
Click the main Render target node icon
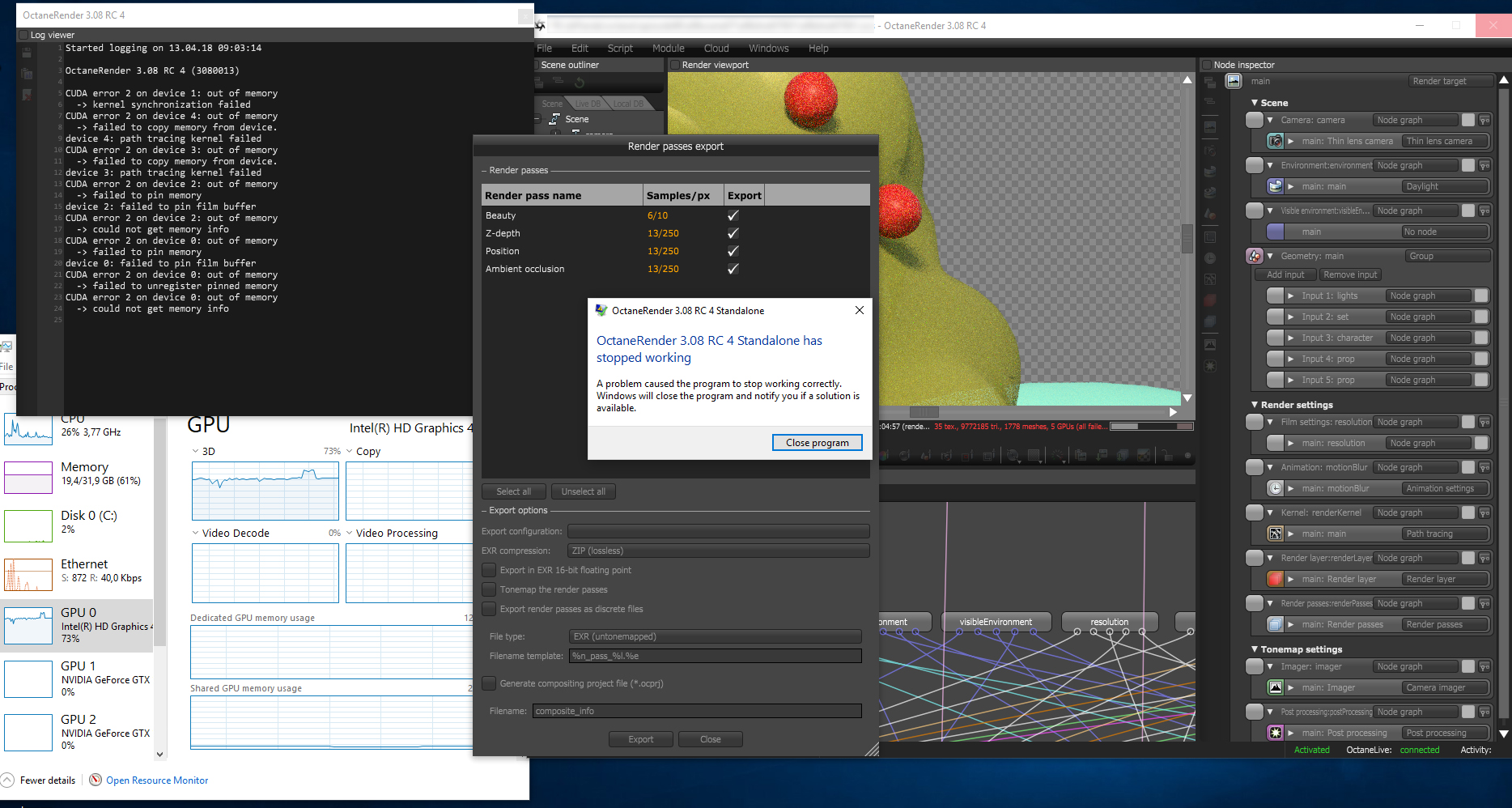pyautogui.click(x=1234, y=81)
